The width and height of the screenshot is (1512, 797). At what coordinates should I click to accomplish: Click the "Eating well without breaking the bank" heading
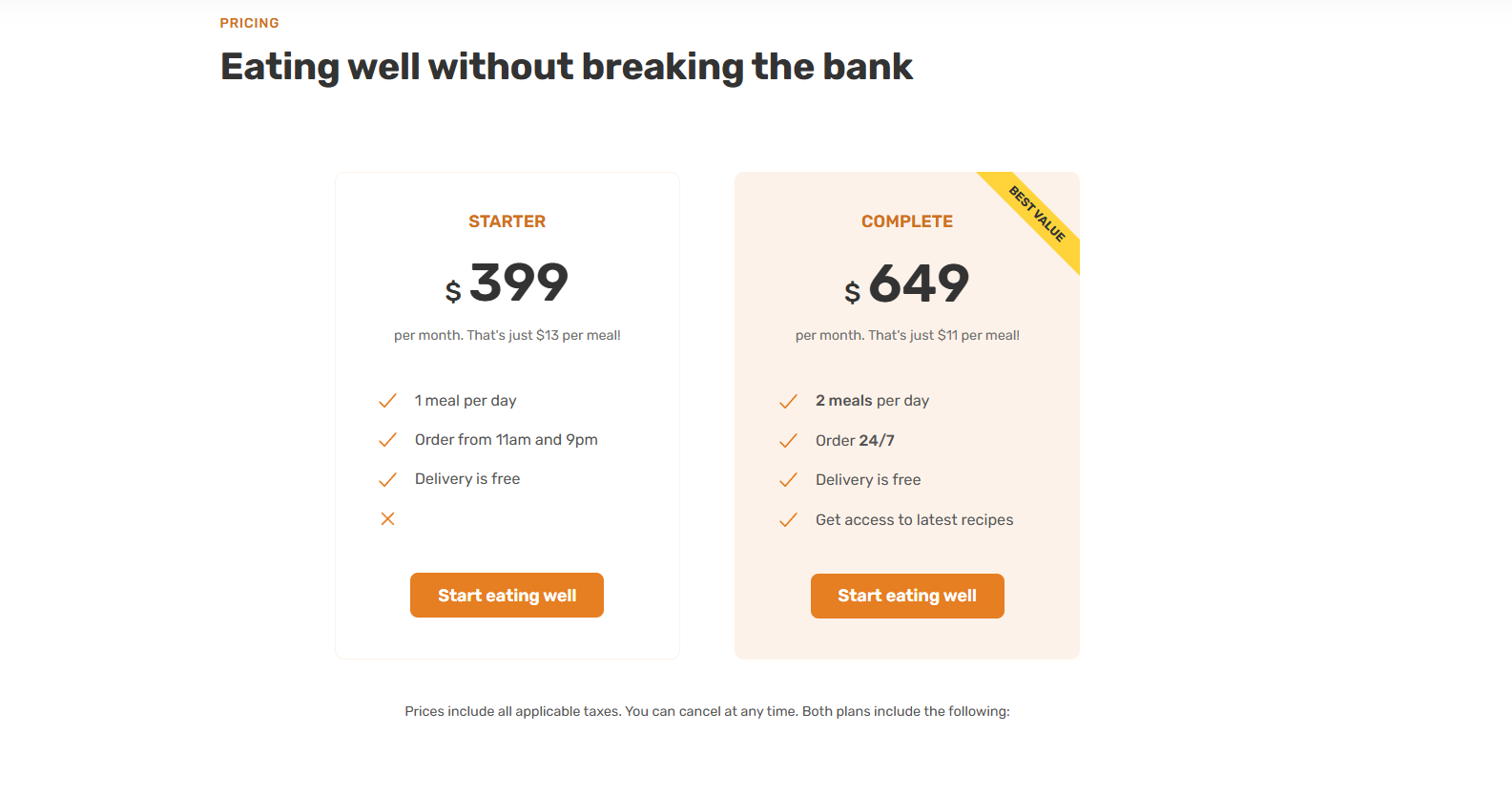click(x=567, y=67)
